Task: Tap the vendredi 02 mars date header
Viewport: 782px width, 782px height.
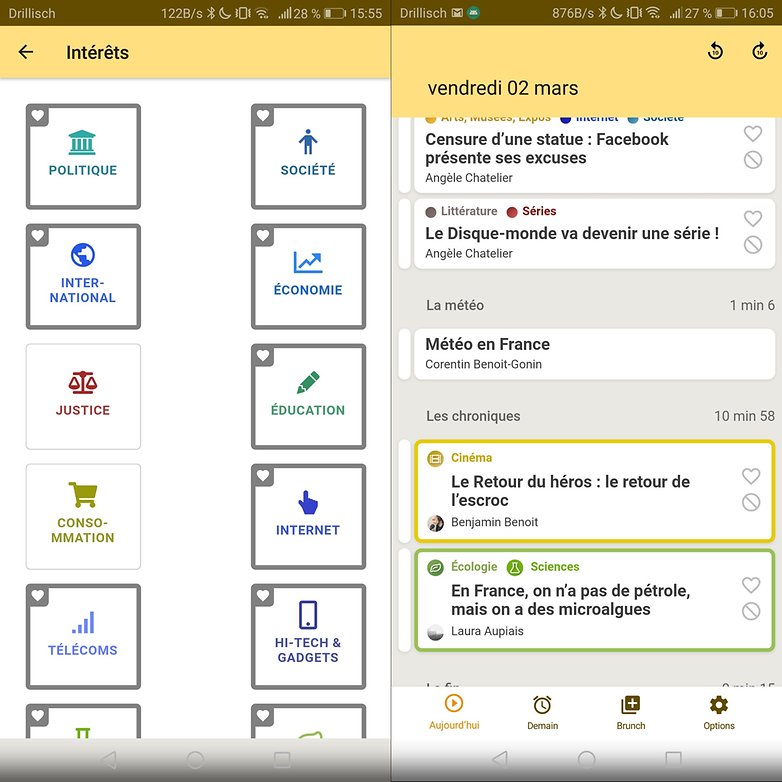Action: (503, 88)
